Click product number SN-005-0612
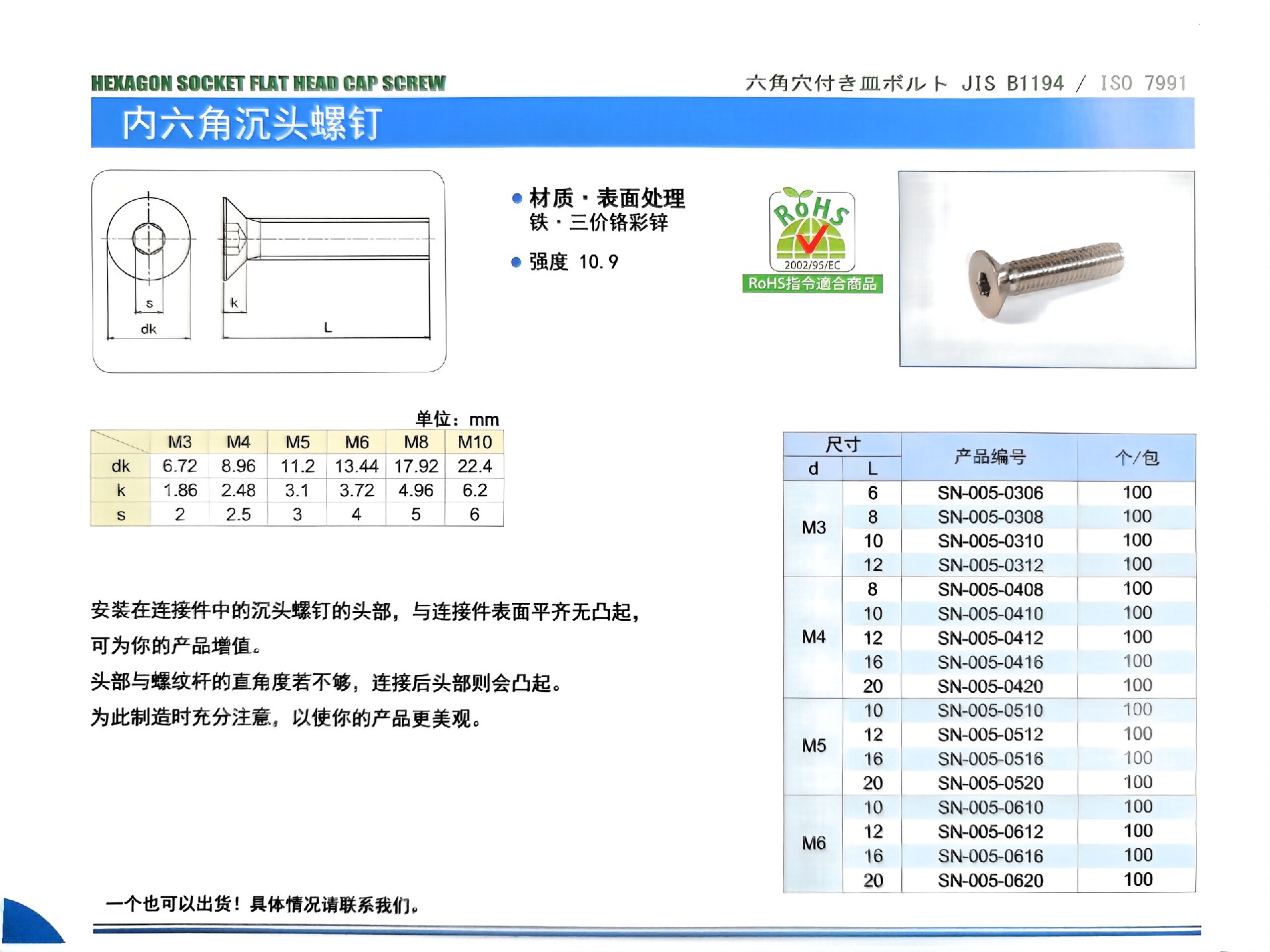 [x=990, y=832]
